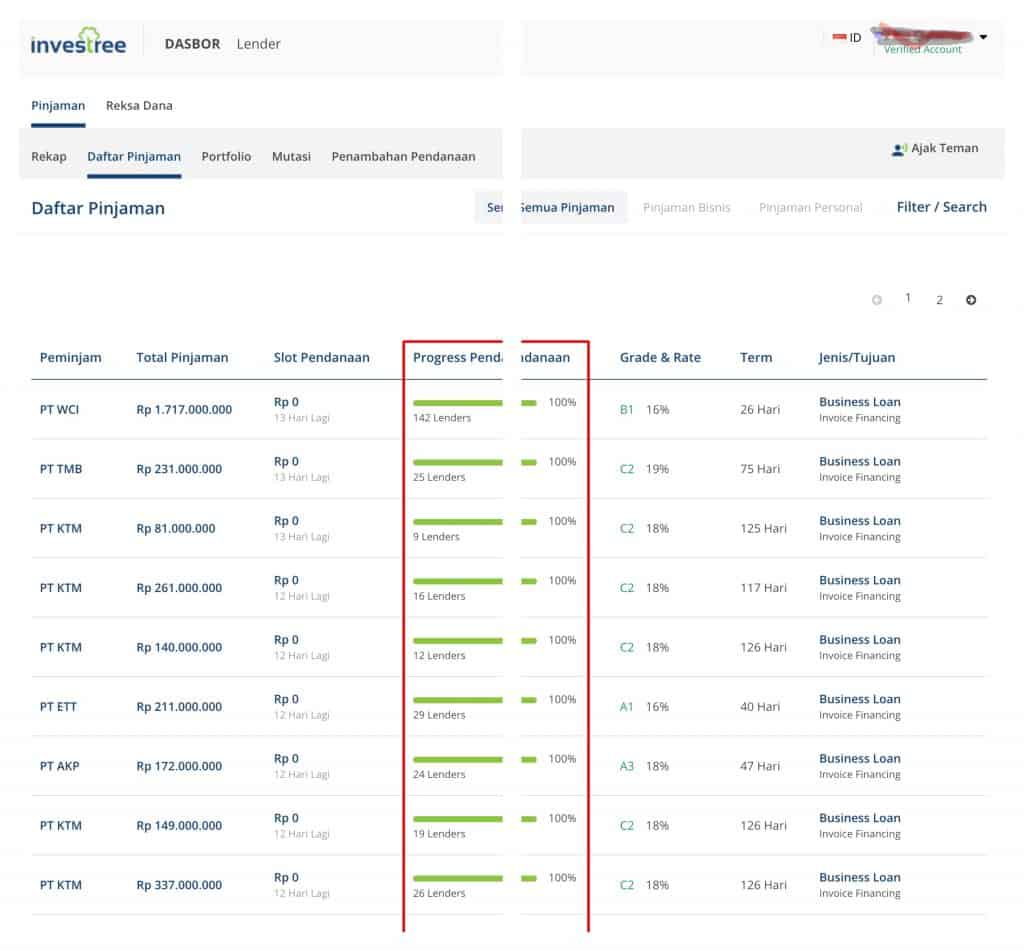The width and height of the screenshot is (1024, 951).
Task: Go to page 2 of the loan list
Action: coord(939,299)
